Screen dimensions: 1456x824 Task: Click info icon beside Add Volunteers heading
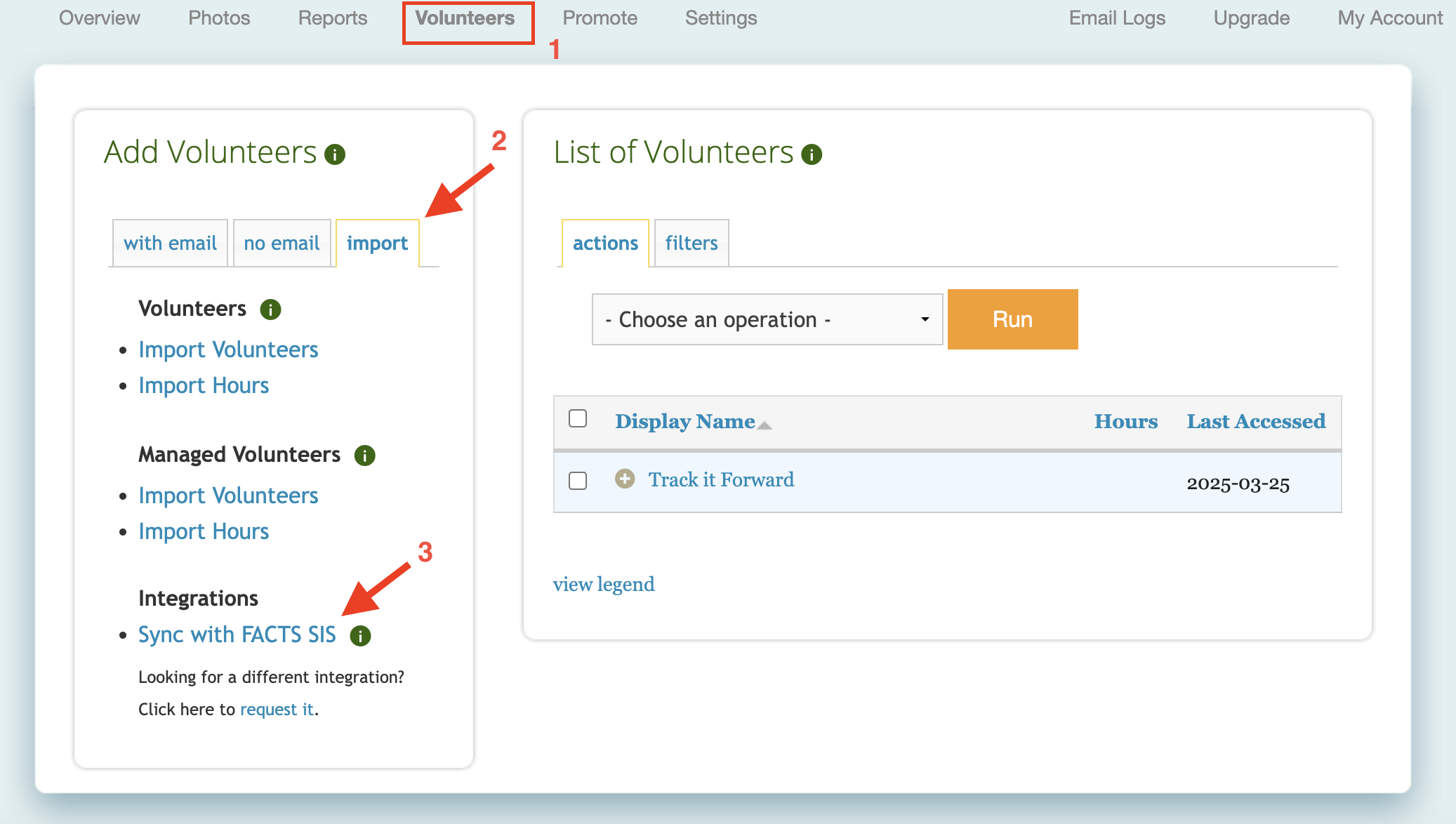click(x=335, y=154)
